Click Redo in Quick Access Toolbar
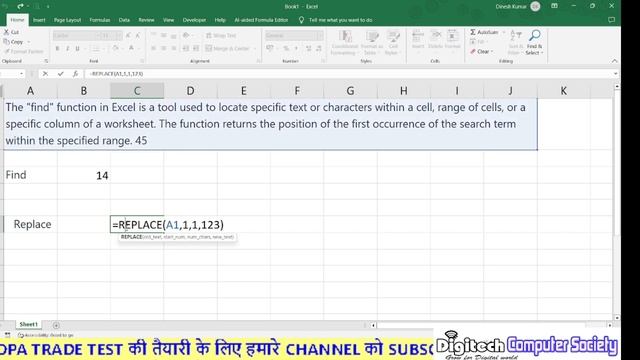 tap(20, 6)
